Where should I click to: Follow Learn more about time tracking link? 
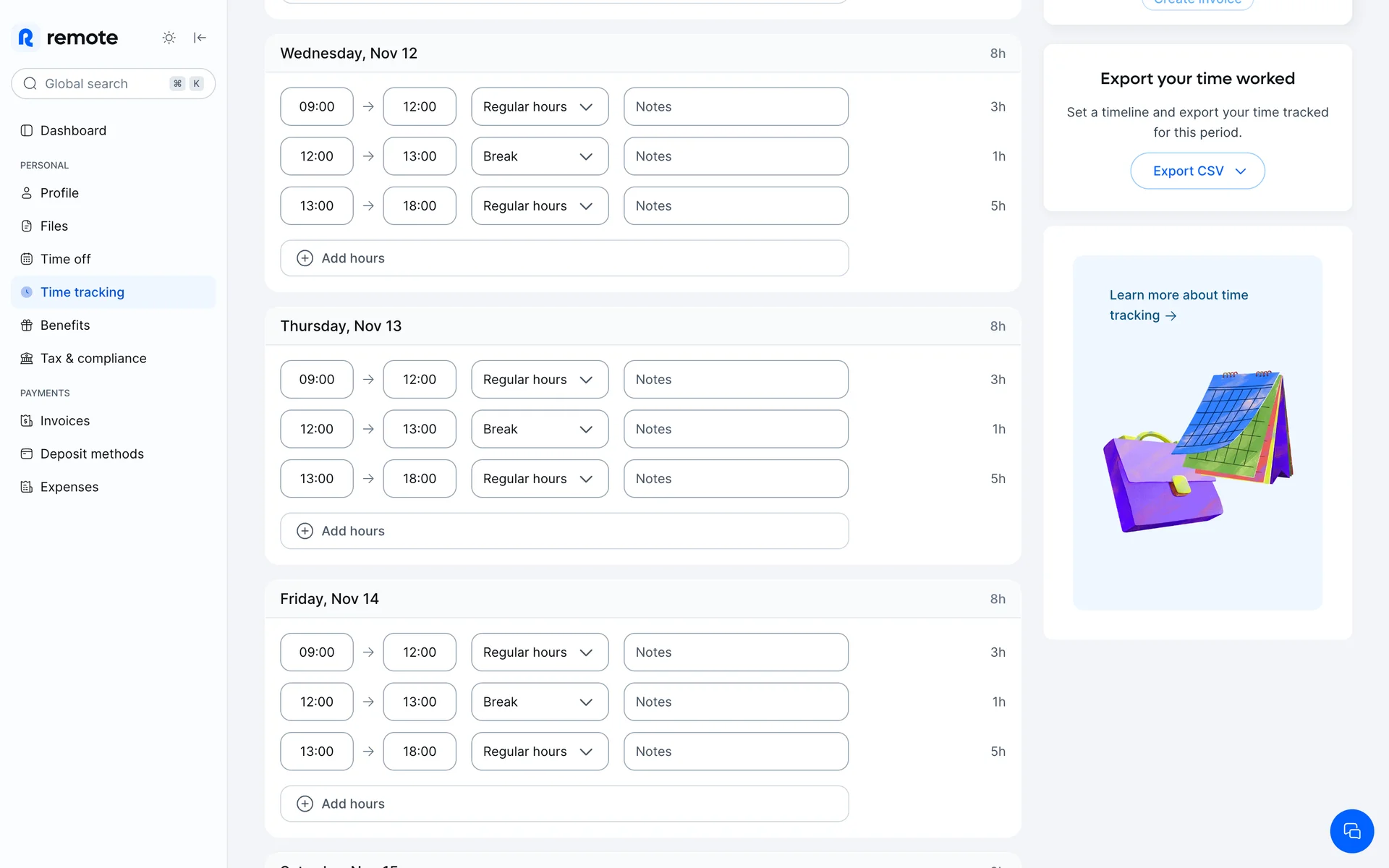[x=1178, y=305]
